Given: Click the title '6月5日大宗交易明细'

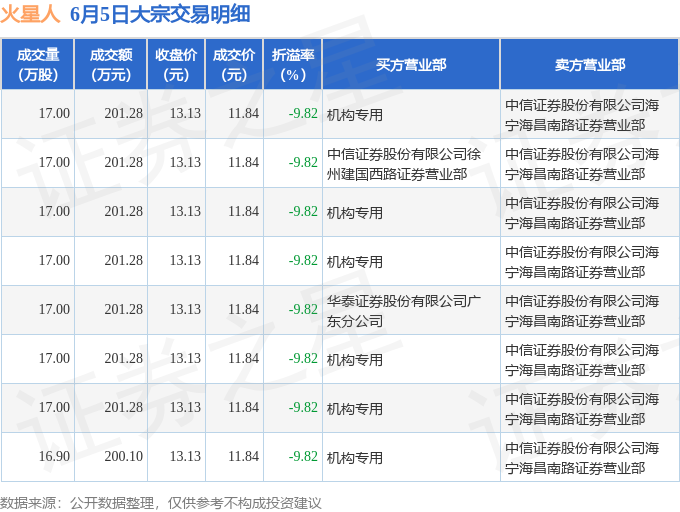Looking at the screenshot, I should pos(160,14).
